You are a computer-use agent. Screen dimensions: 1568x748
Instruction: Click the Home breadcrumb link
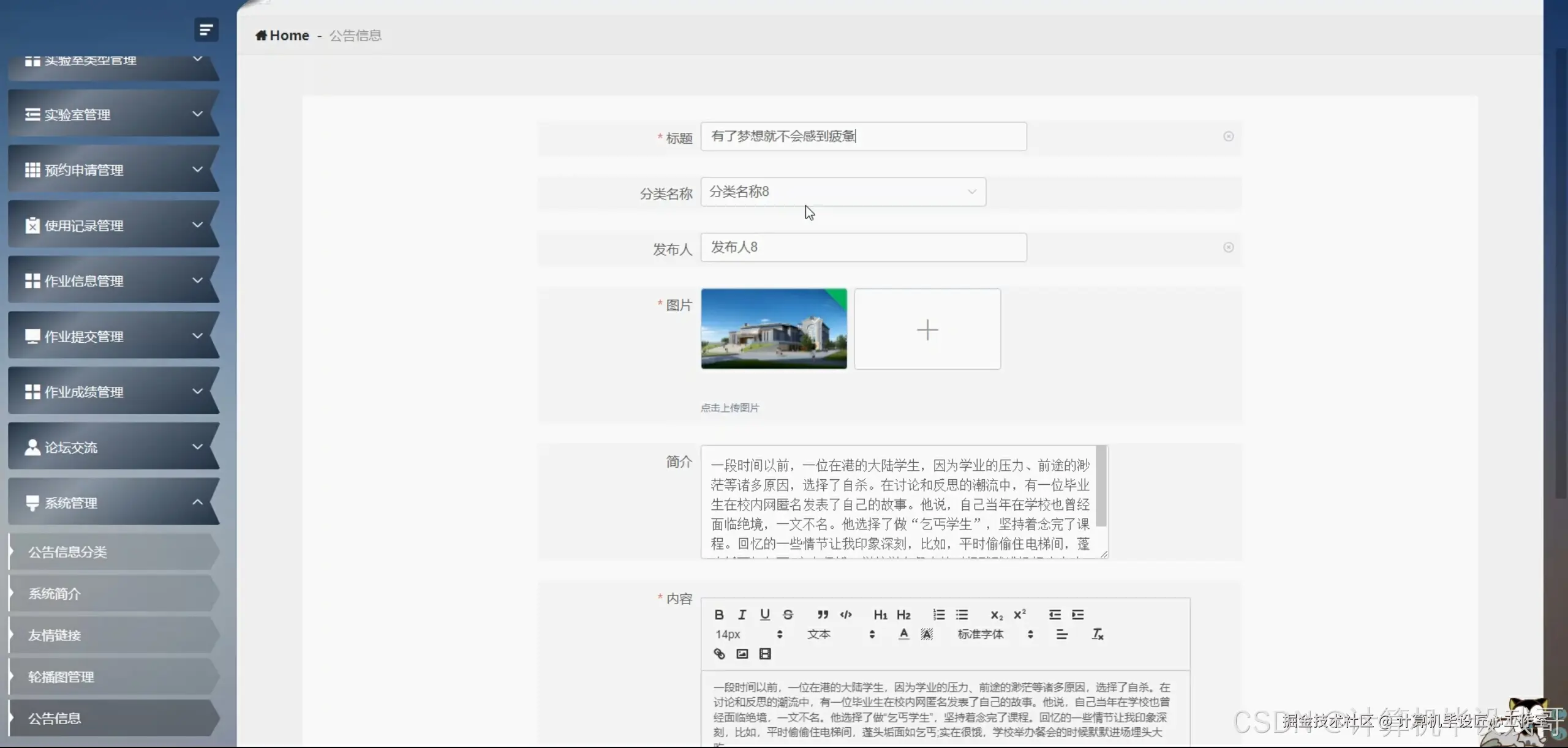(282, 35)
